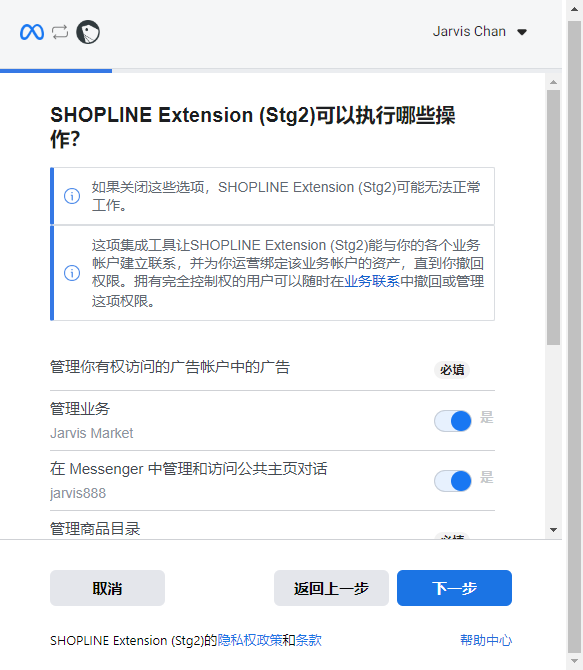The height and width of the screenshot is (670, 583).
Task: Click inner panel scroll up arrow
Action: [554, 82]
